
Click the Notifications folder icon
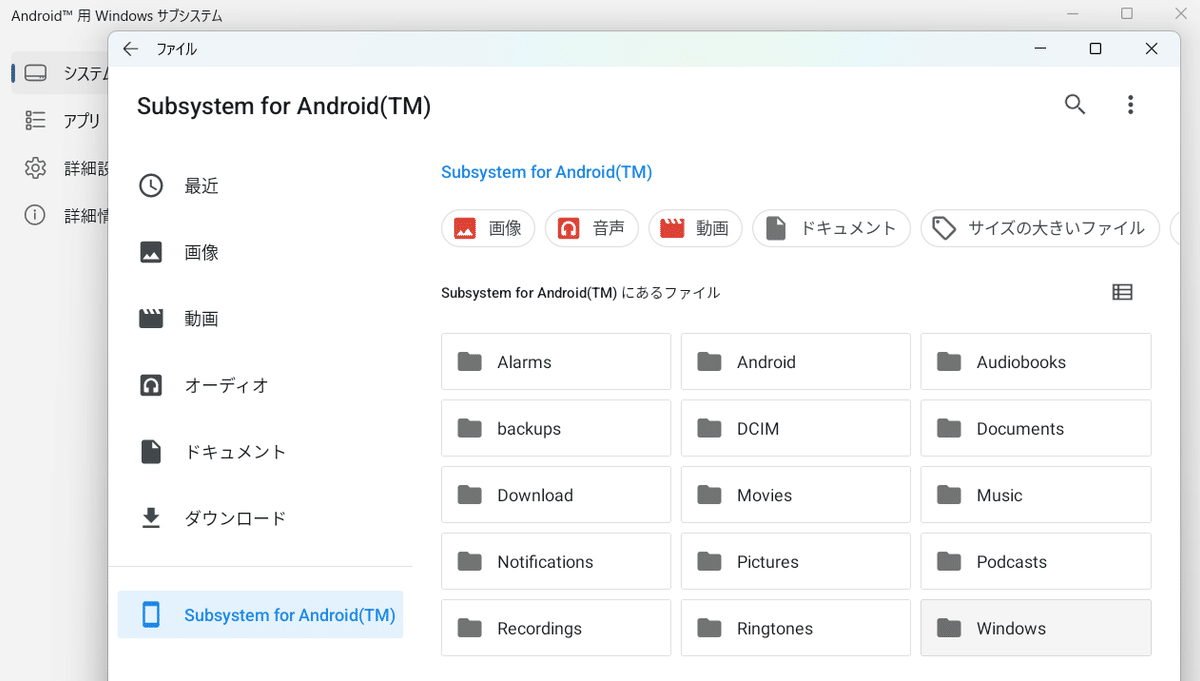(469, 561)
